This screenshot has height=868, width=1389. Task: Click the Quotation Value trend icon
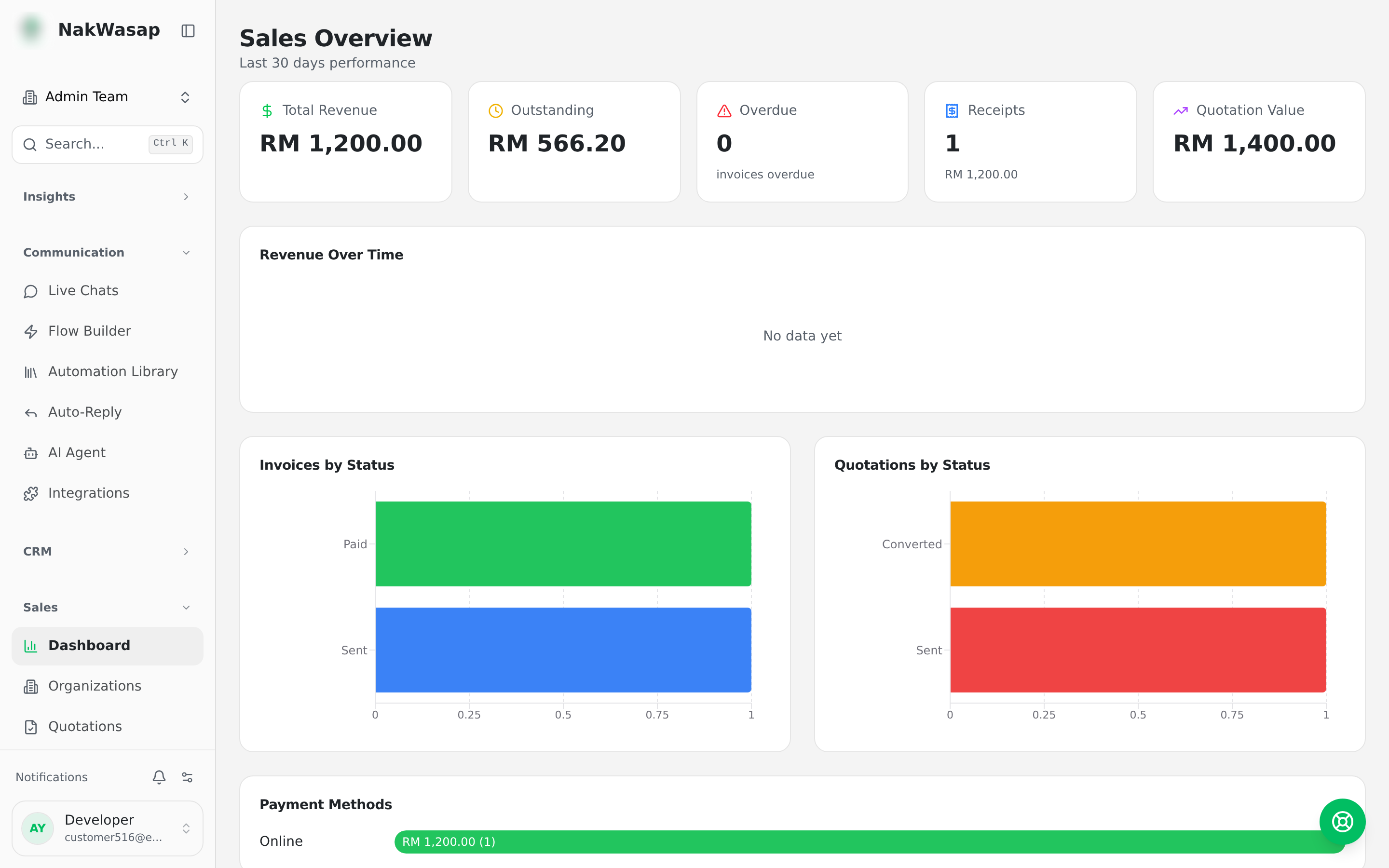tap(1181, 111)
